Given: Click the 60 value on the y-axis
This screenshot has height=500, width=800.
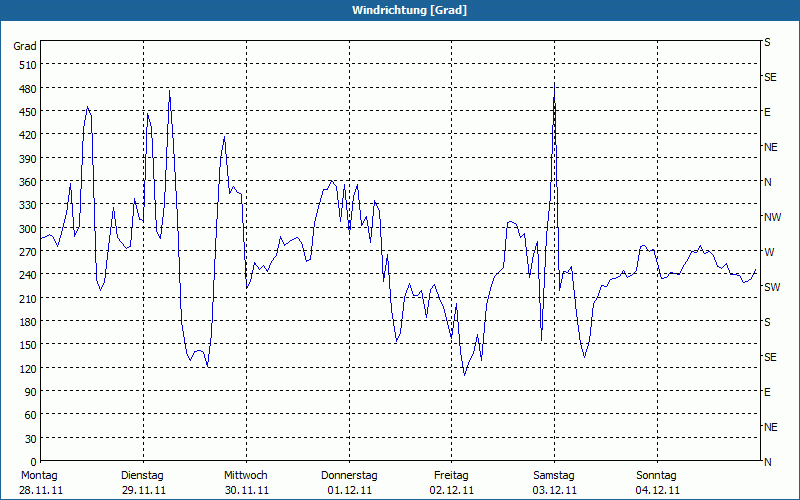Looking at the screenshot, I should [x=31, y=415].
